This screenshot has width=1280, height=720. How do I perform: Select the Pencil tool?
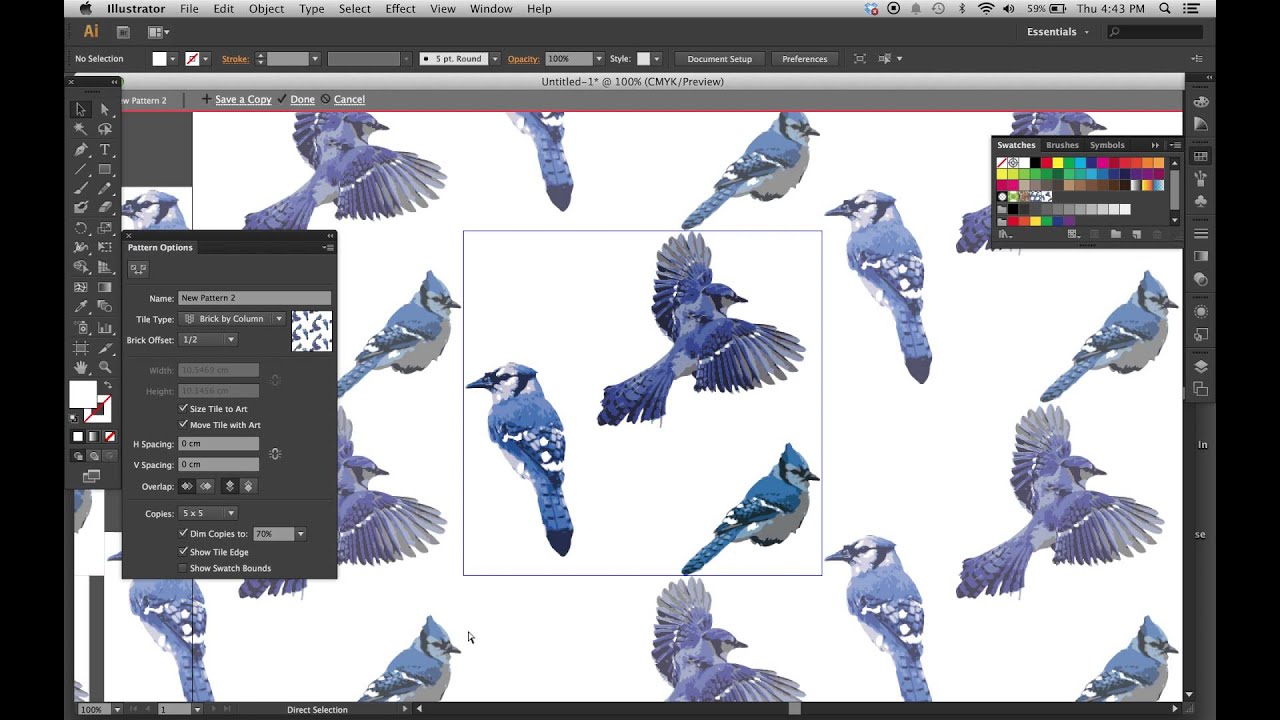104,188
